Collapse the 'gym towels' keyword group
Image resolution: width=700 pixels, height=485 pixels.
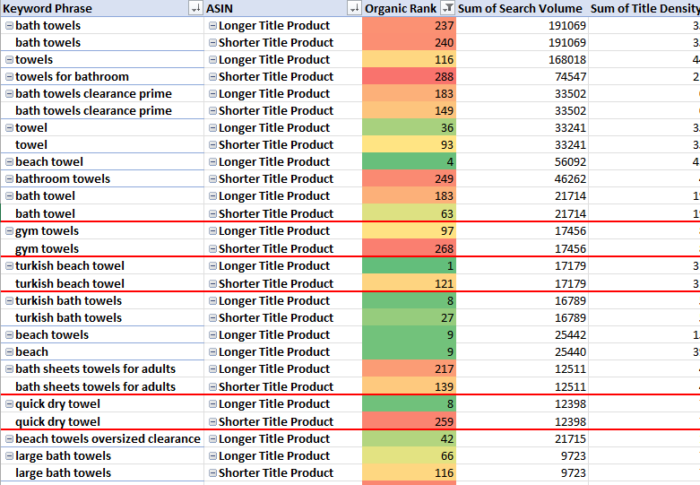(x=9, y=231)
